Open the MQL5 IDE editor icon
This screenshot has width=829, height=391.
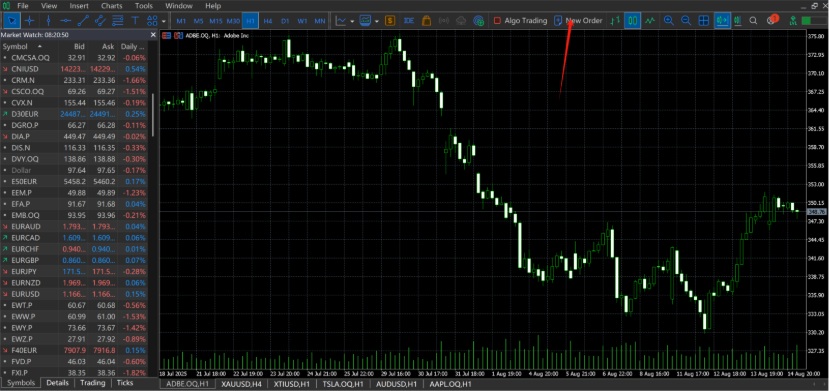408,21
